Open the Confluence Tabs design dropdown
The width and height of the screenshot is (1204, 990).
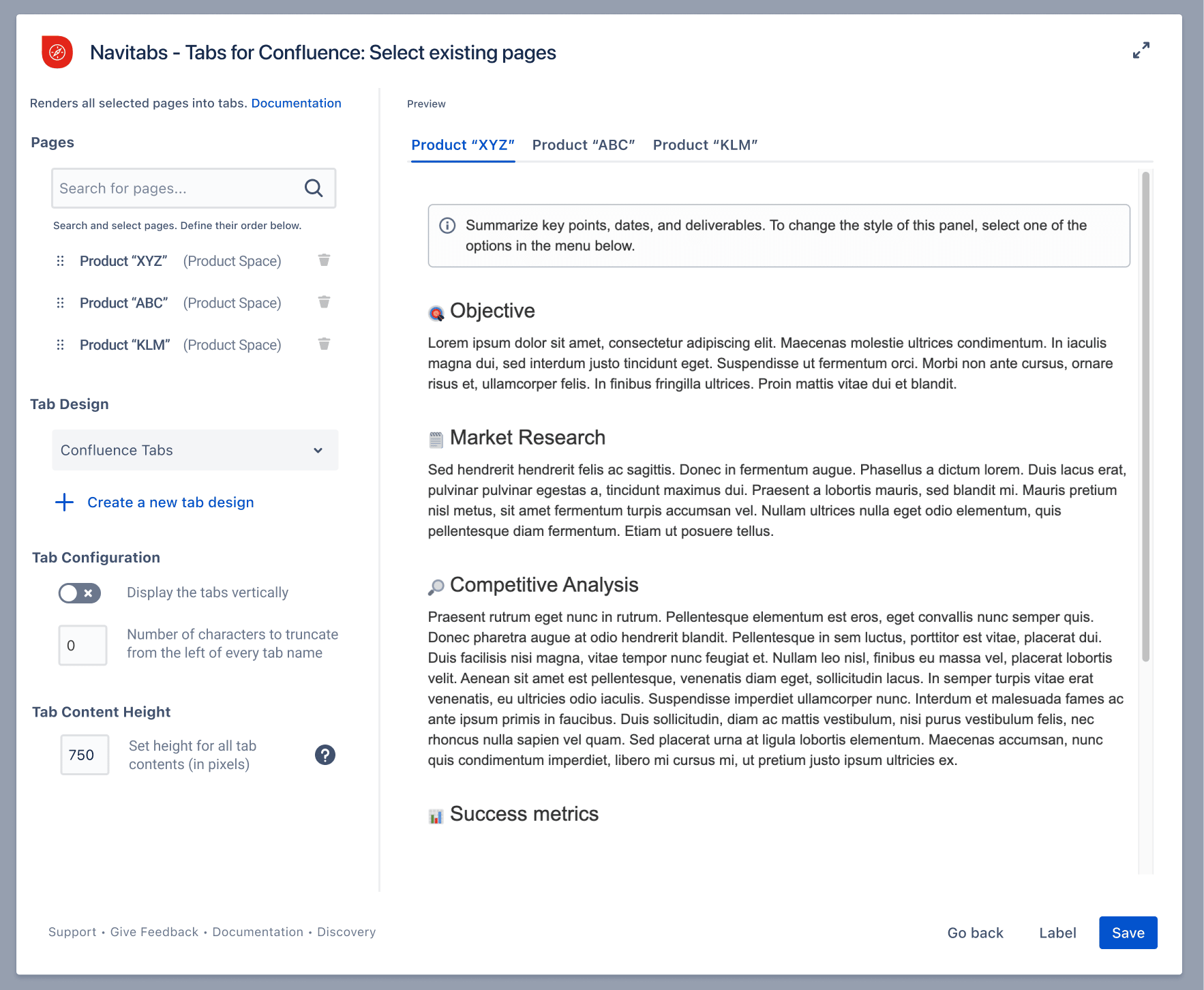click(195, 450)
